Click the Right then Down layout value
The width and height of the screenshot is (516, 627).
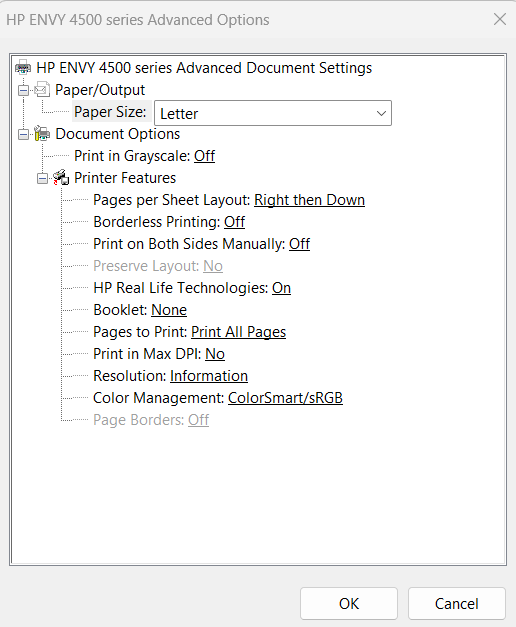pos(310,200)
